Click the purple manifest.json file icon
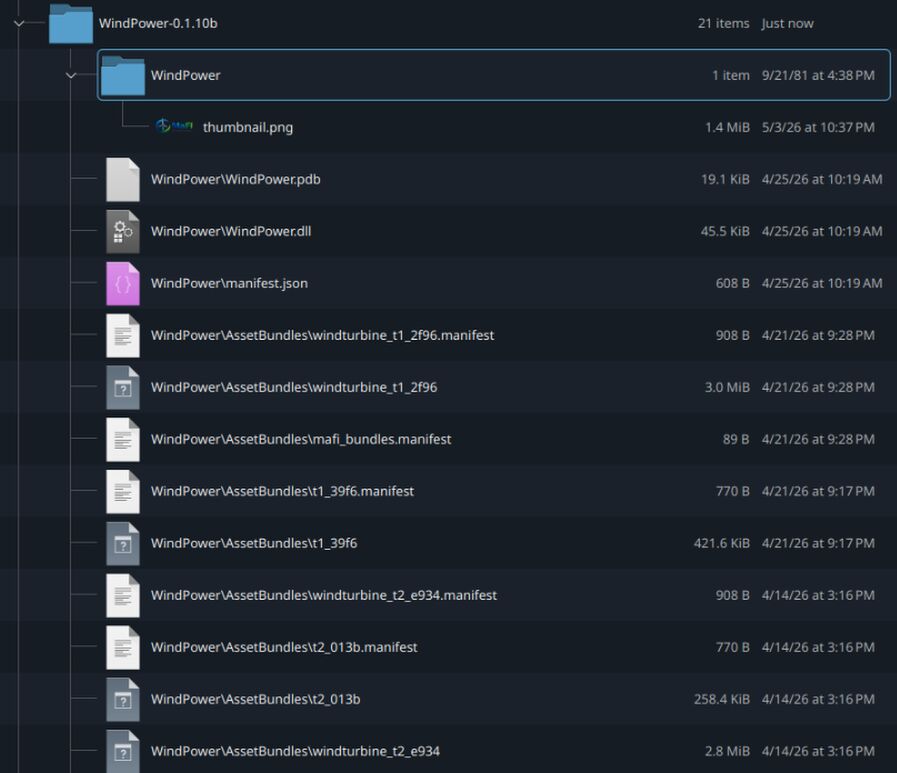897x773 pixels. tap(122, 283)
